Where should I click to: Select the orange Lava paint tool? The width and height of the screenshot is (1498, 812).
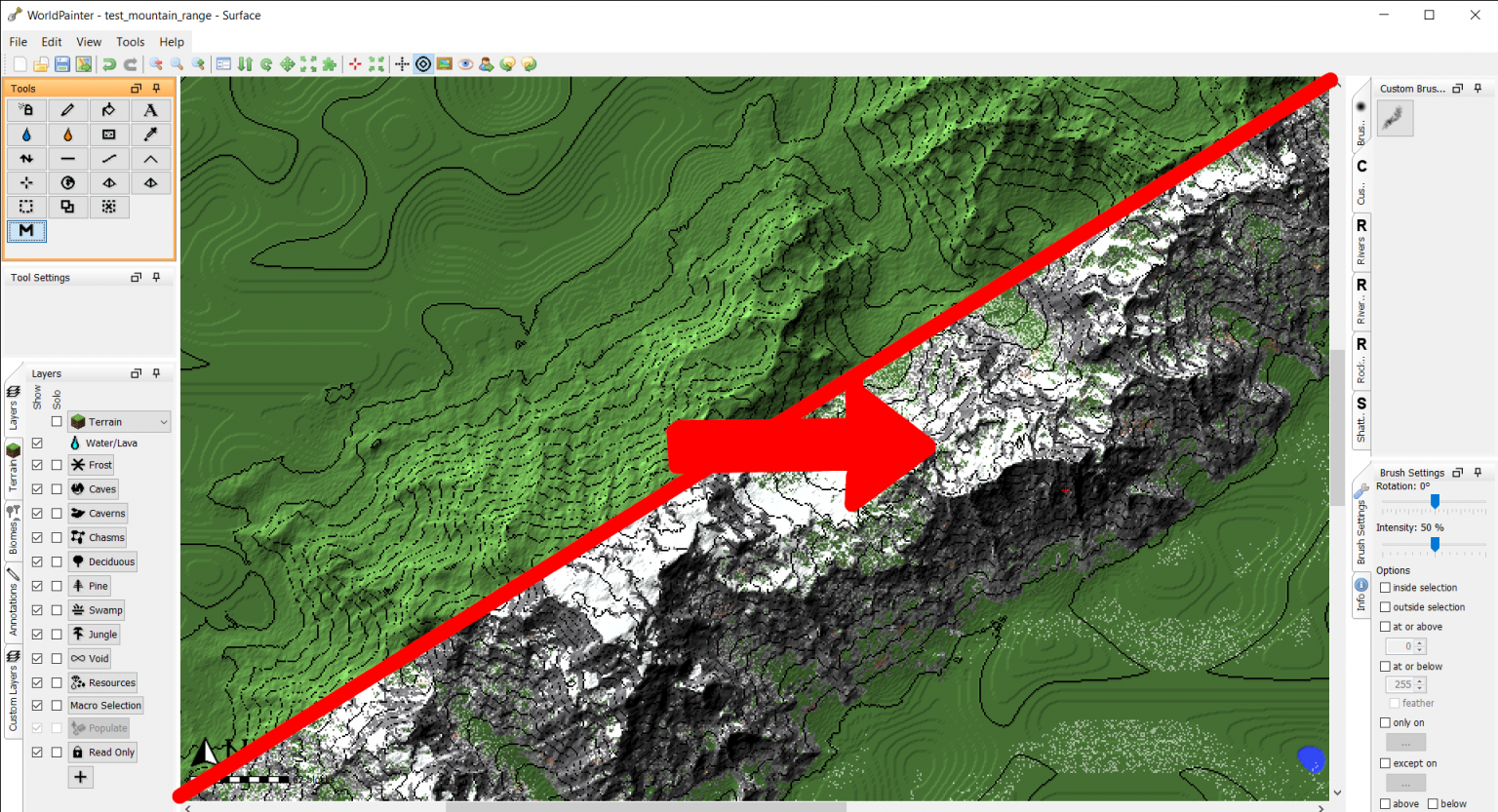(x=67, y=134)
